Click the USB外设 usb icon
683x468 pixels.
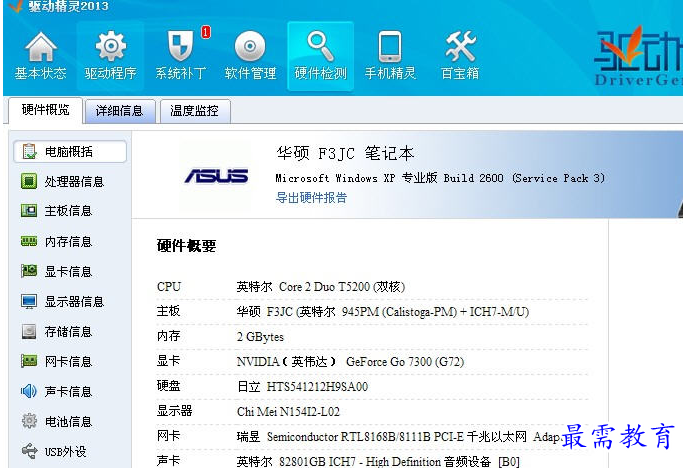[29, 451]
